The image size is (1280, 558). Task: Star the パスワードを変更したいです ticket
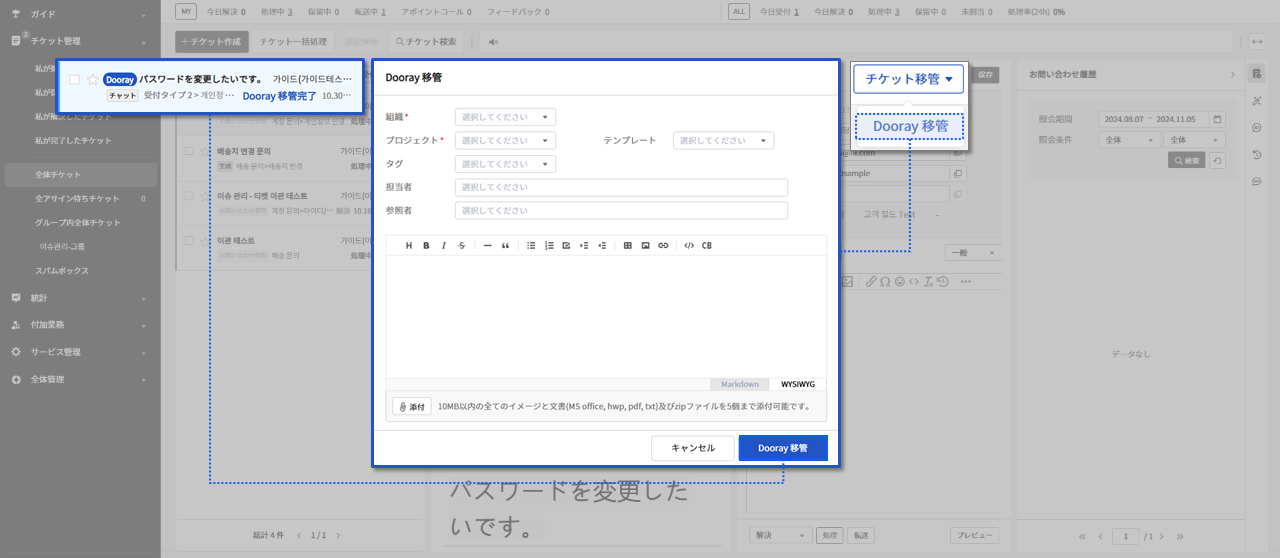[93, 79]
